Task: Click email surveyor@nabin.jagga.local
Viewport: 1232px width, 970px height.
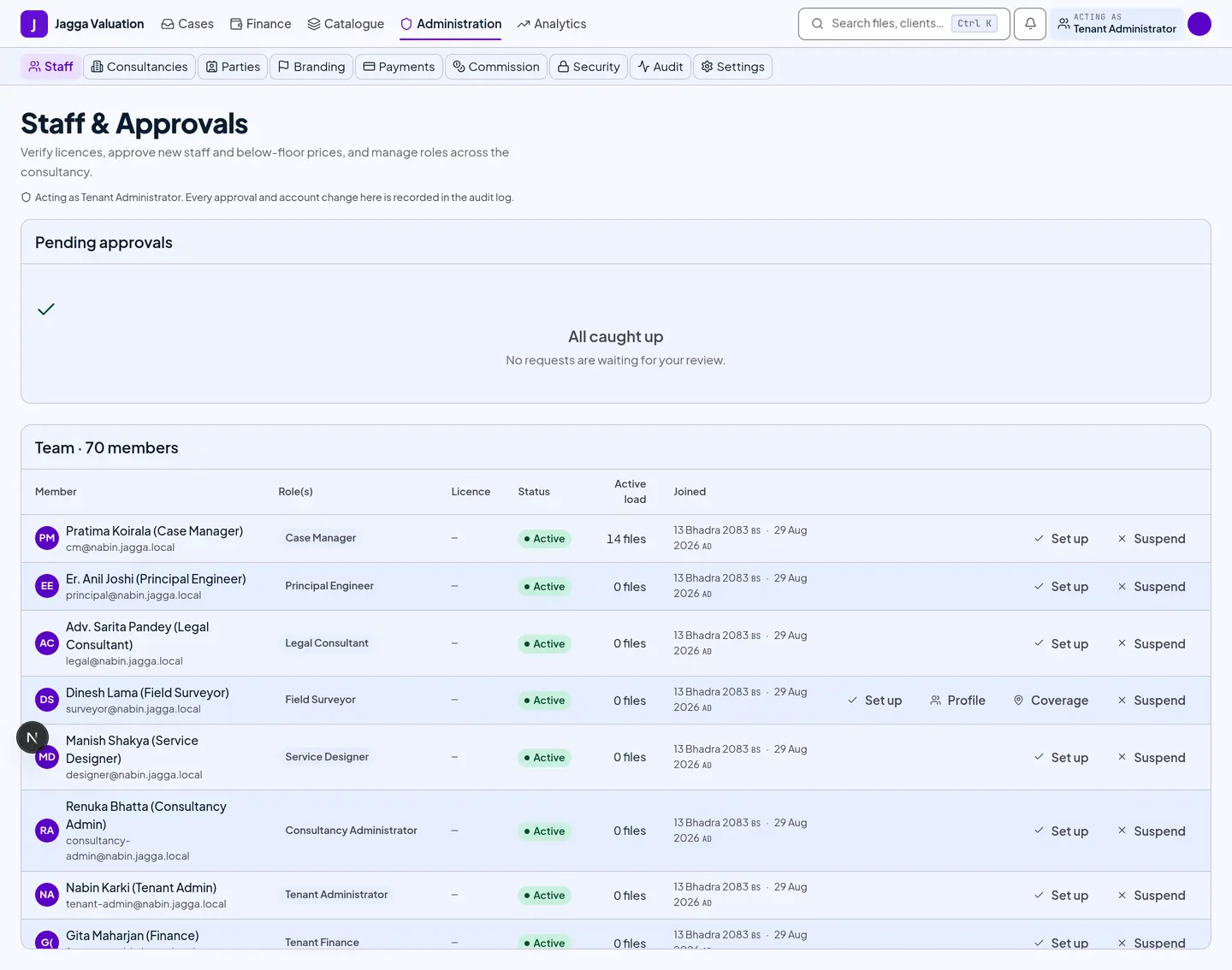Action: click(x=133, y=709)
